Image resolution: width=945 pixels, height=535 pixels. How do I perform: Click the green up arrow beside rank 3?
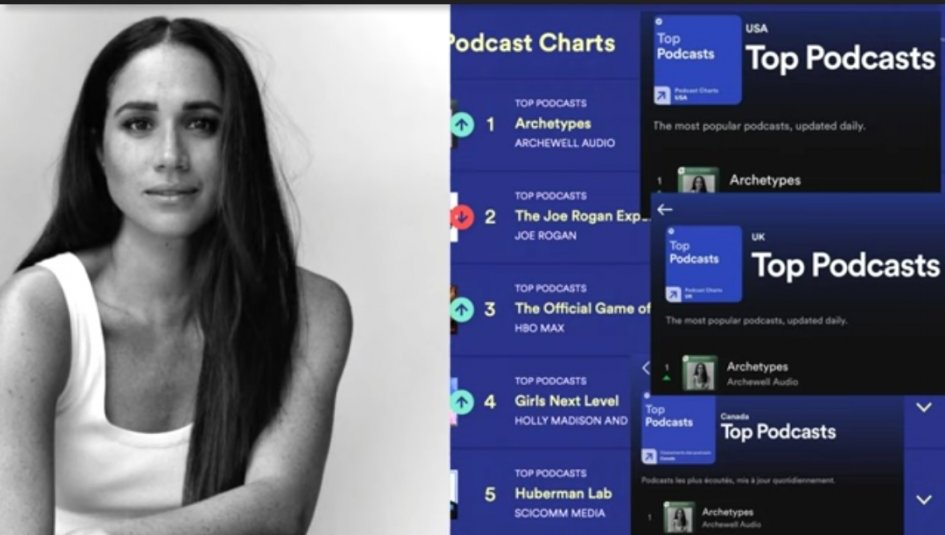tap(462, 310)
